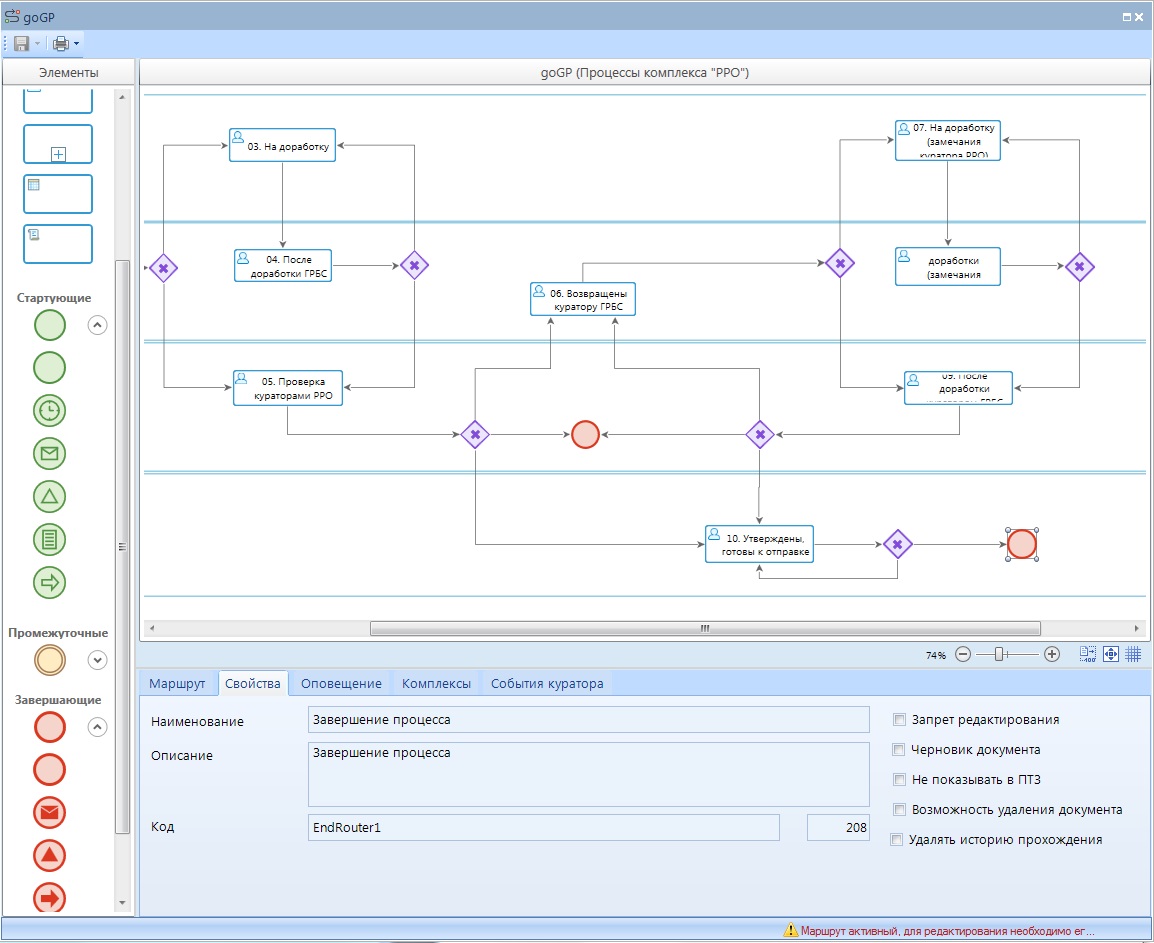Viewport: 1154px width, 943px height.
Task: Click the save diskette icon in toolbar
Action: pyautogui.click(x=21, y=44)
